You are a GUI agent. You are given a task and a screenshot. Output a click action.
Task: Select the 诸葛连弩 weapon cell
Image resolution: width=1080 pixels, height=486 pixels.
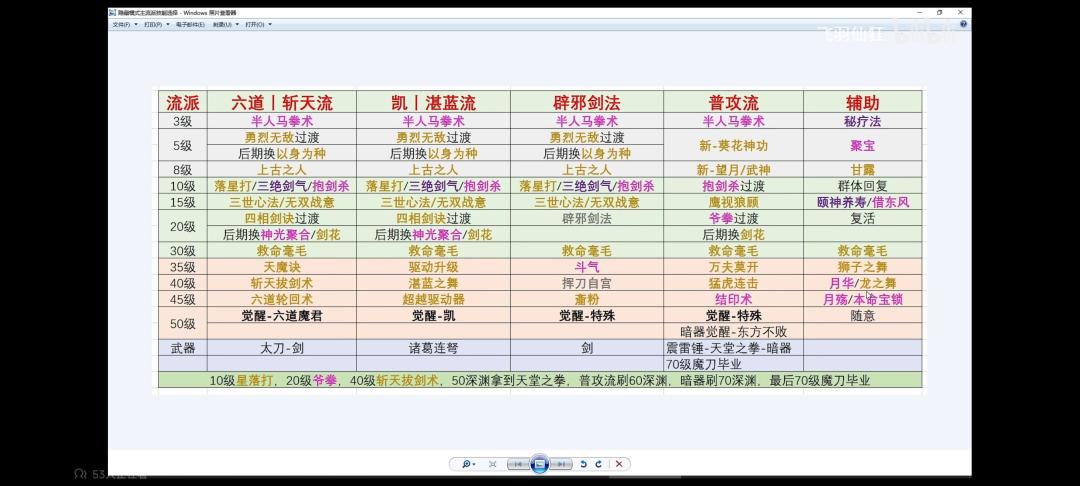tap(433, 348)
